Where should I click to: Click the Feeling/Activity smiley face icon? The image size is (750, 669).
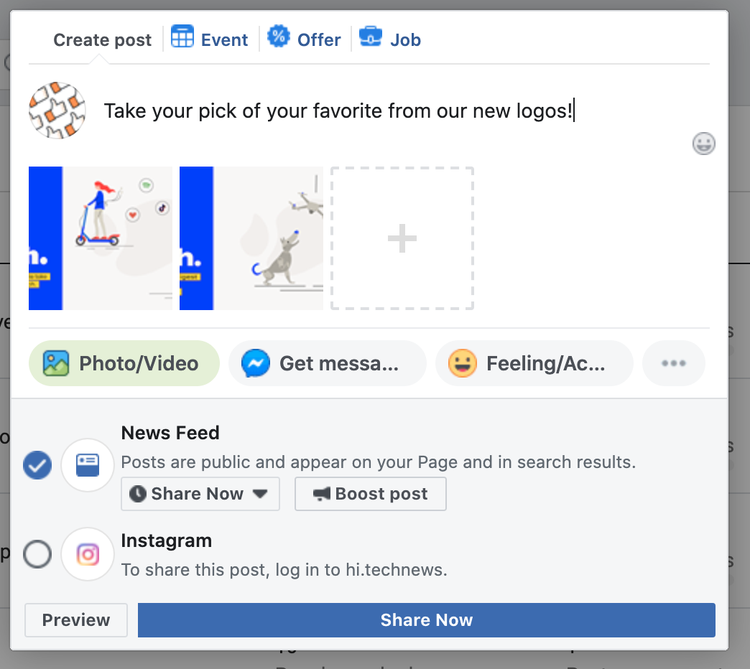click(462, 363)
